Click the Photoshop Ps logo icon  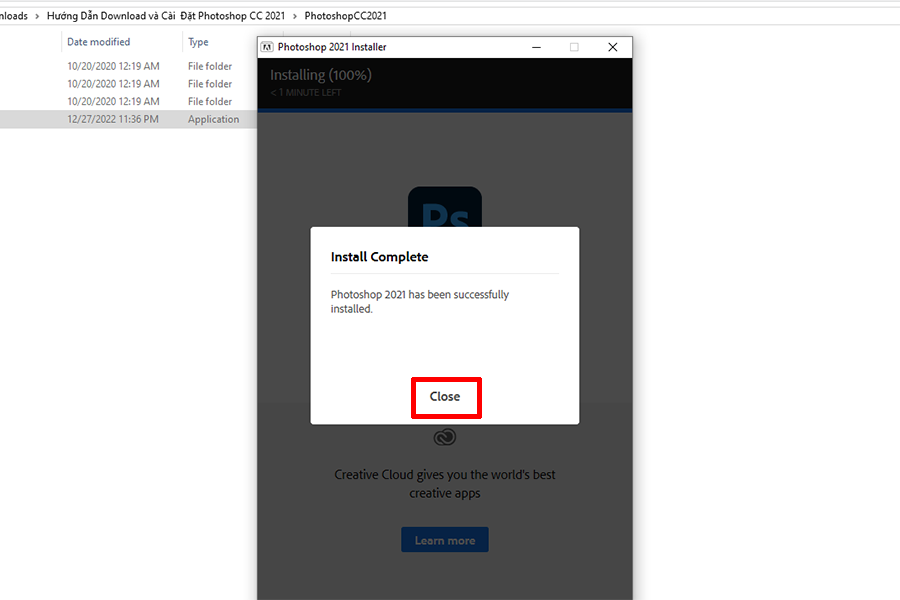point(445,207)
